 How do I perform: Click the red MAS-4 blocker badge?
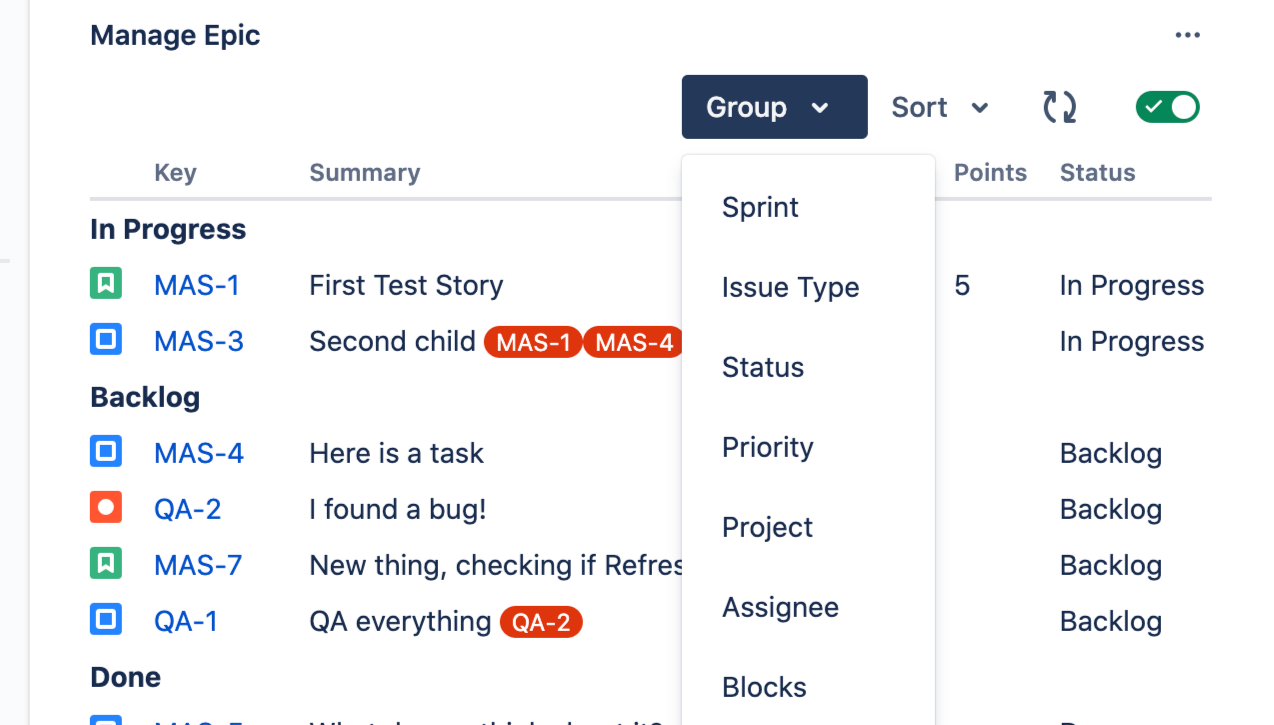[x=633, y=342]
